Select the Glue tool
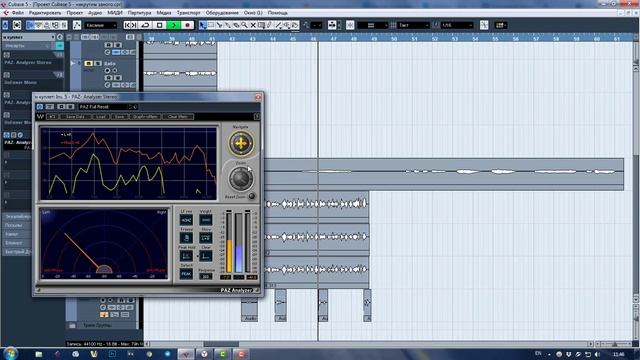This screenshot has width=640, height=360. coord(228,25)
